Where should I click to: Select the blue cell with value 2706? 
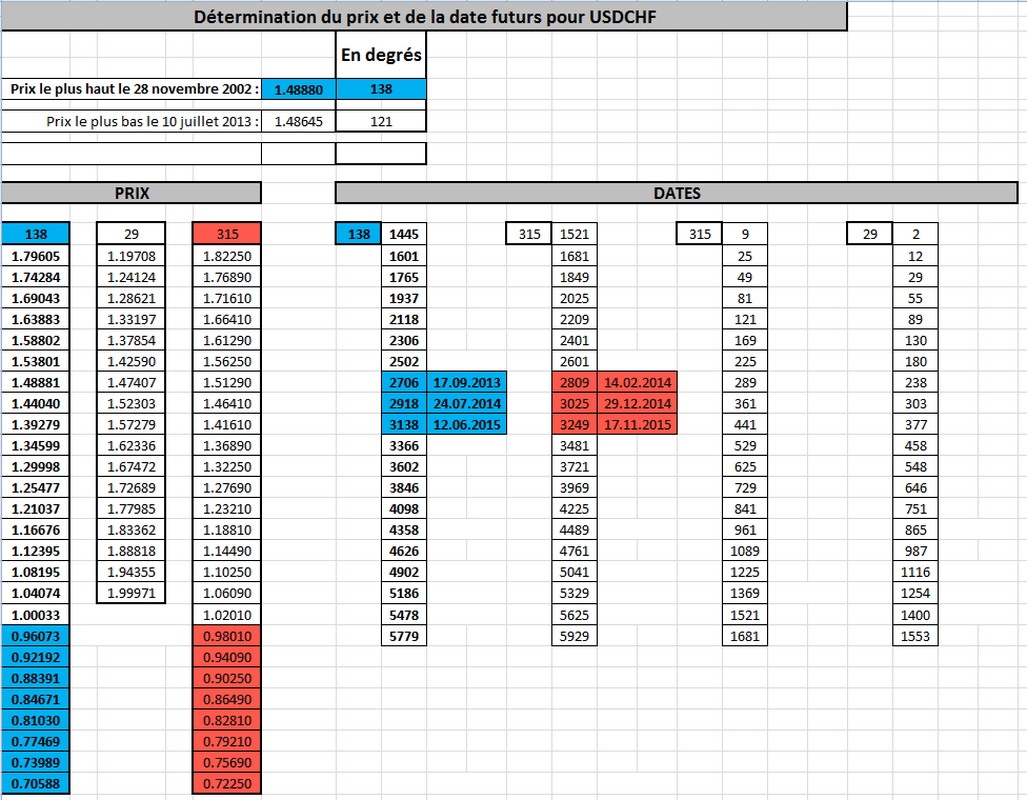coord(404,382)
